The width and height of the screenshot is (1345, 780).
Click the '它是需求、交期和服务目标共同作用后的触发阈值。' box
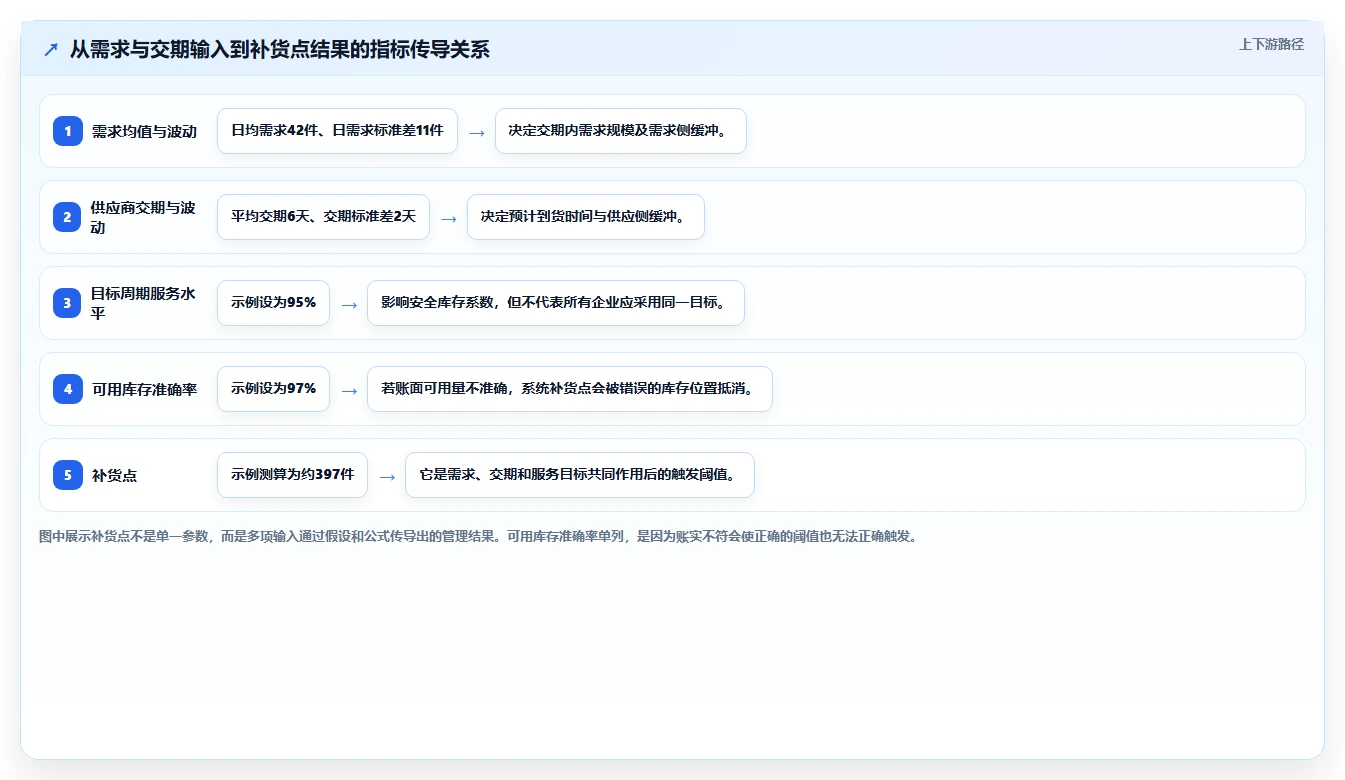click(580, 475)
